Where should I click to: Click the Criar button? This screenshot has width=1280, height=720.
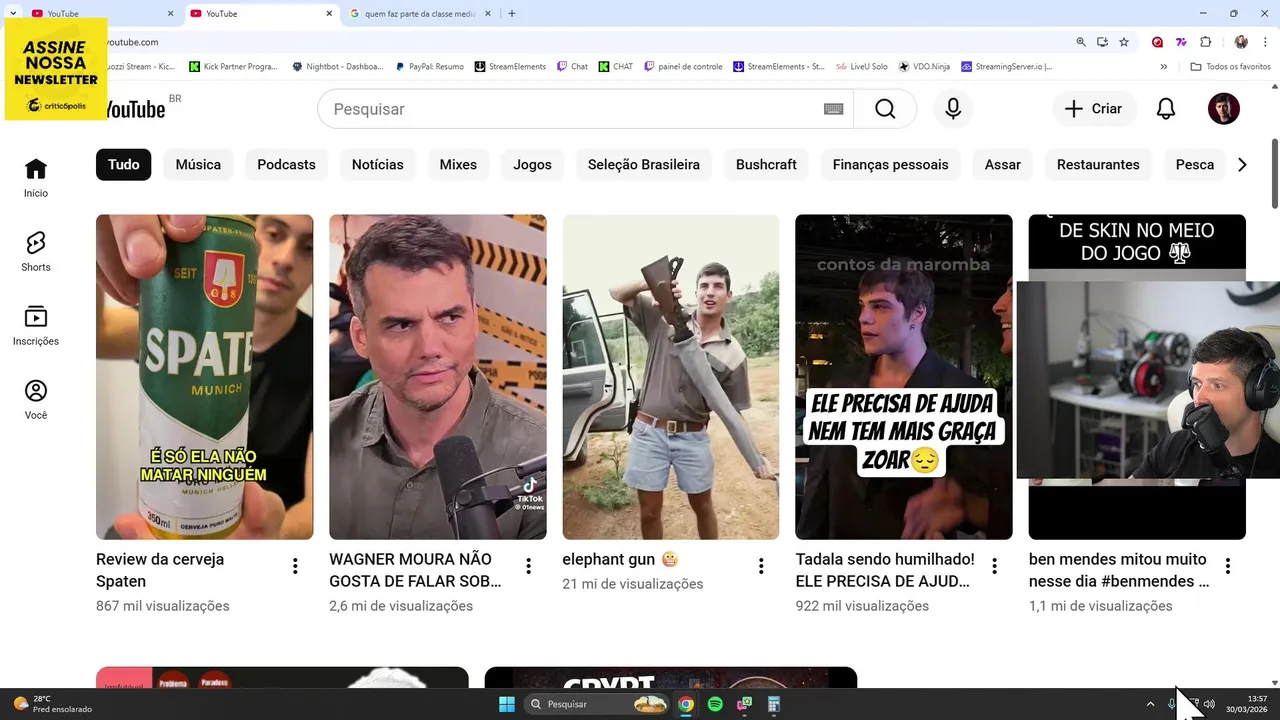pos(1094,109)
